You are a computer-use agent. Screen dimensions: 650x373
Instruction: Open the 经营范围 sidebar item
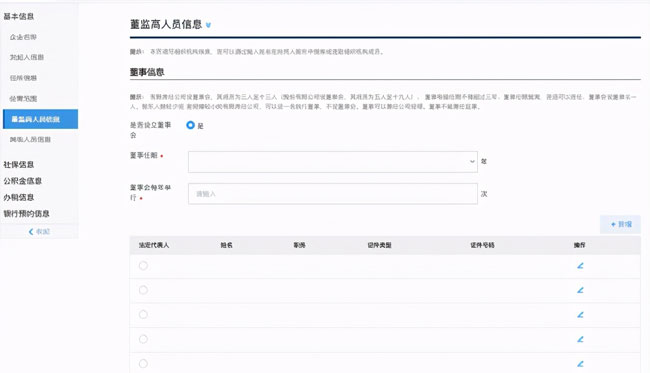pyautogui.click(x=23, y=99)
